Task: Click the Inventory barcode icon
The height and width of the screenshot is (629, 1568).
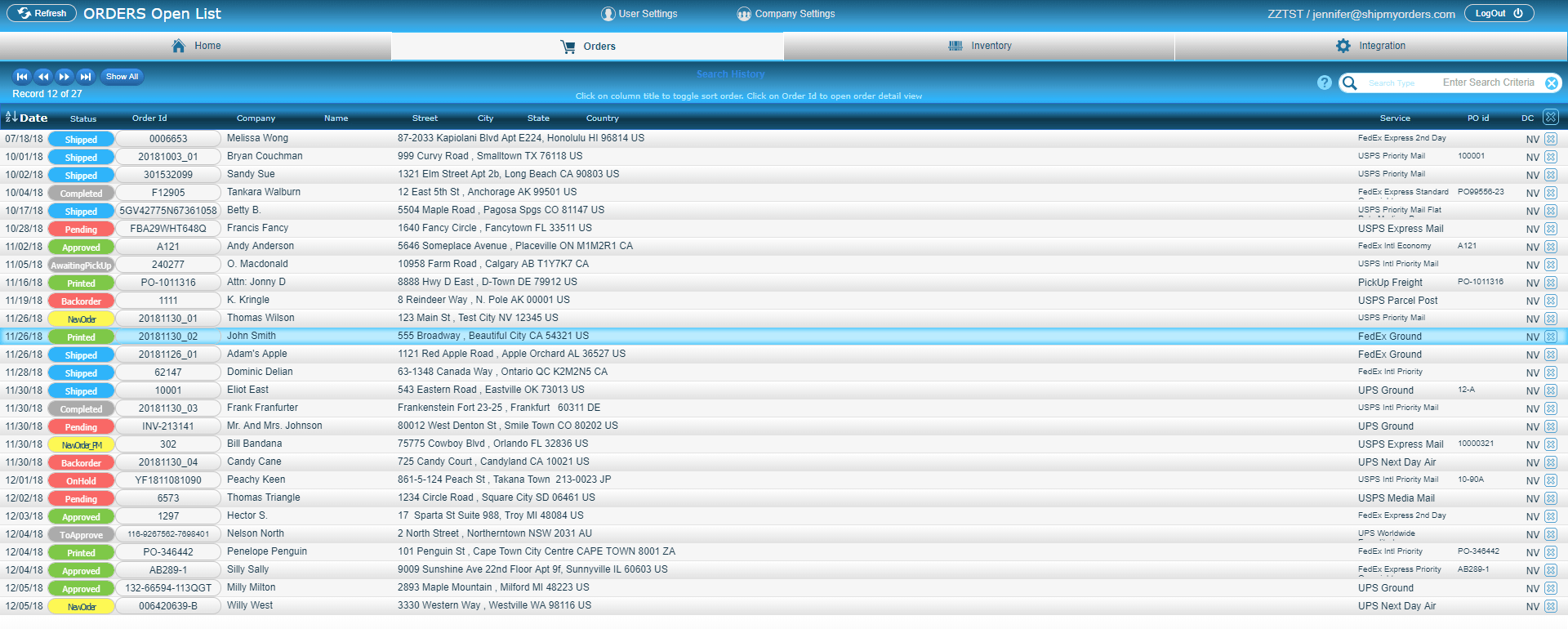Action: pyautogui.click(x=955, y=46)
